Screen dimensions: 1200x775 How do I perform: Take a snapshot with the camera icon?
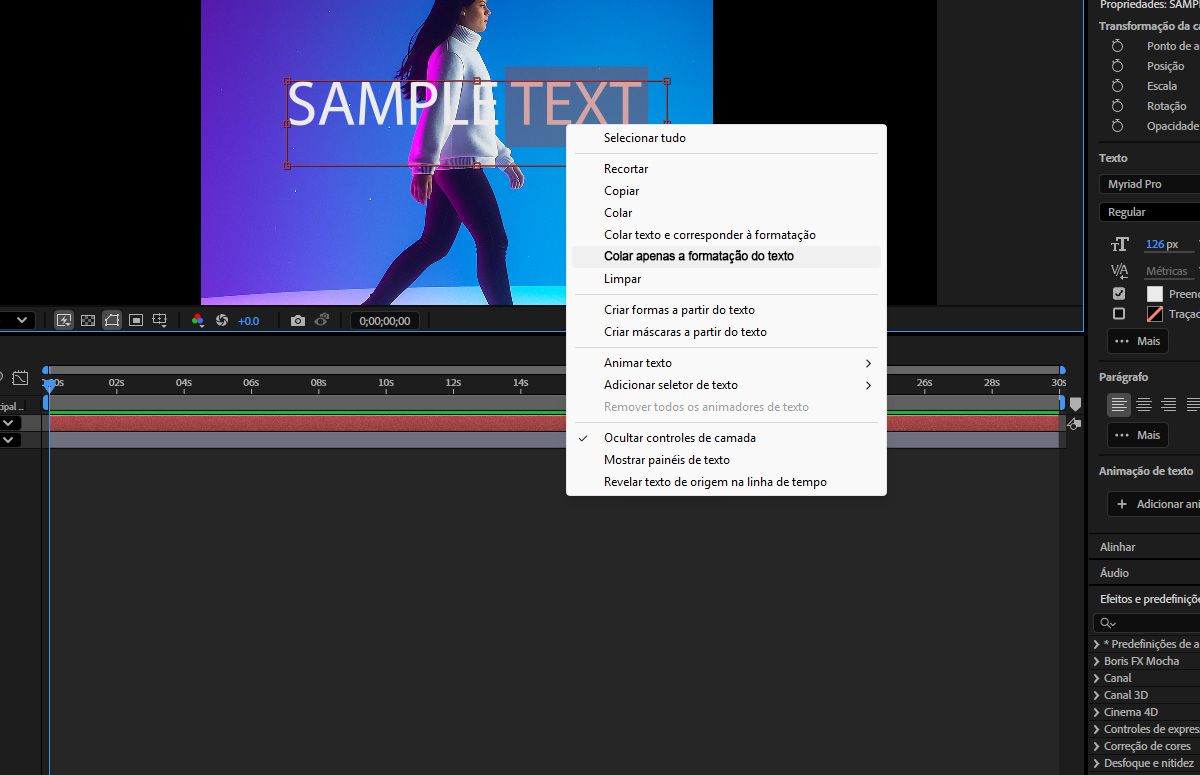pyautogui.click(x=297, y=321)
